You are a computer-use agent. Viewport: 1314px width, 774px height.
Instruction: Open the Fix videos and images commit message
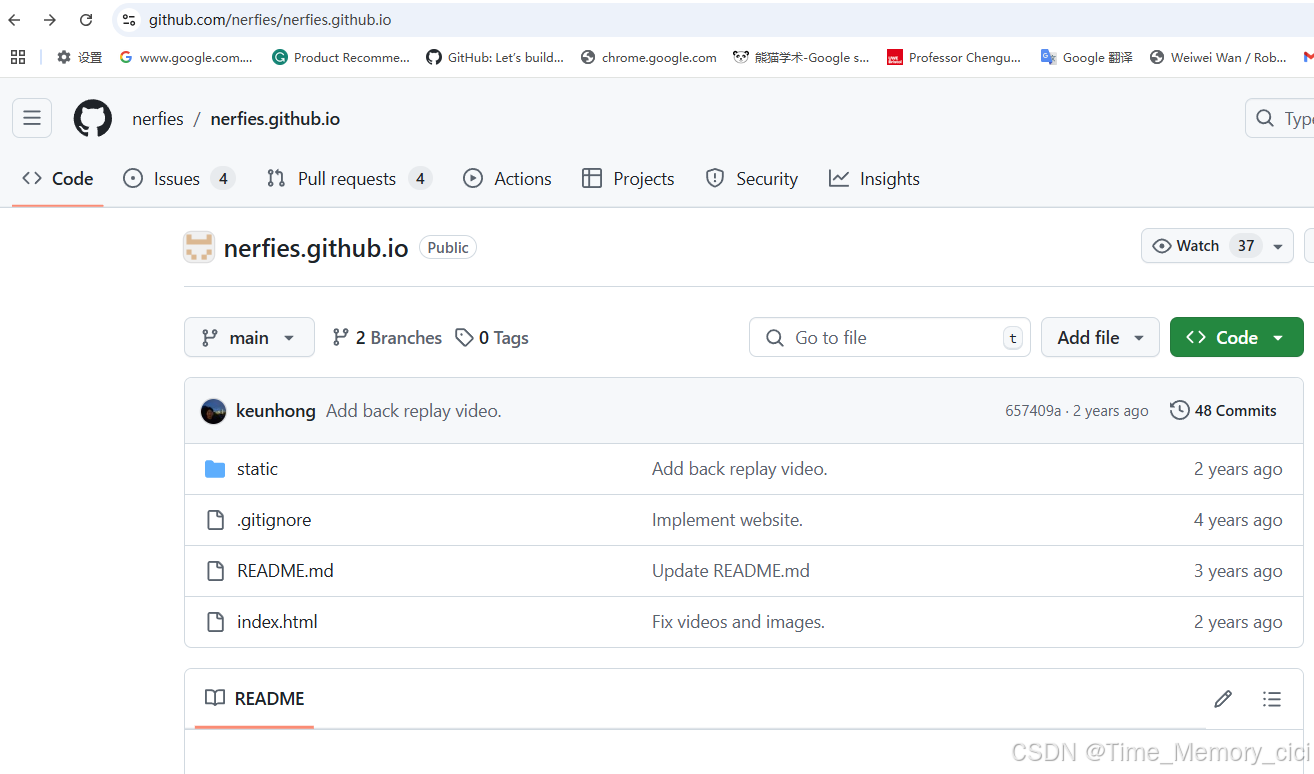(738, 622)
